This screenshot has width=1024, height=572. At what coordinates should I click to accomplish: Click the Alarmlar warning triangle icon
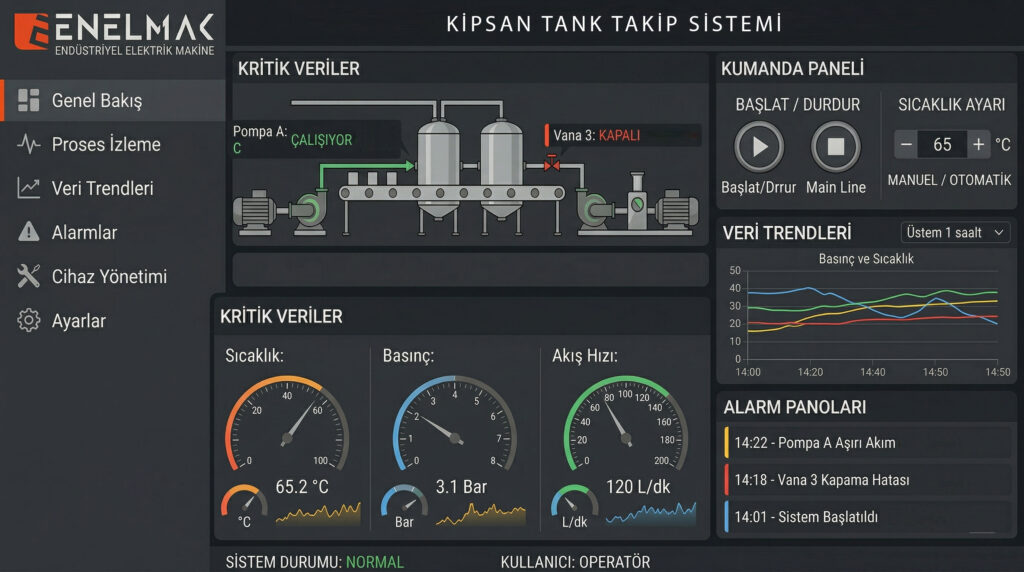coord(28,232)
